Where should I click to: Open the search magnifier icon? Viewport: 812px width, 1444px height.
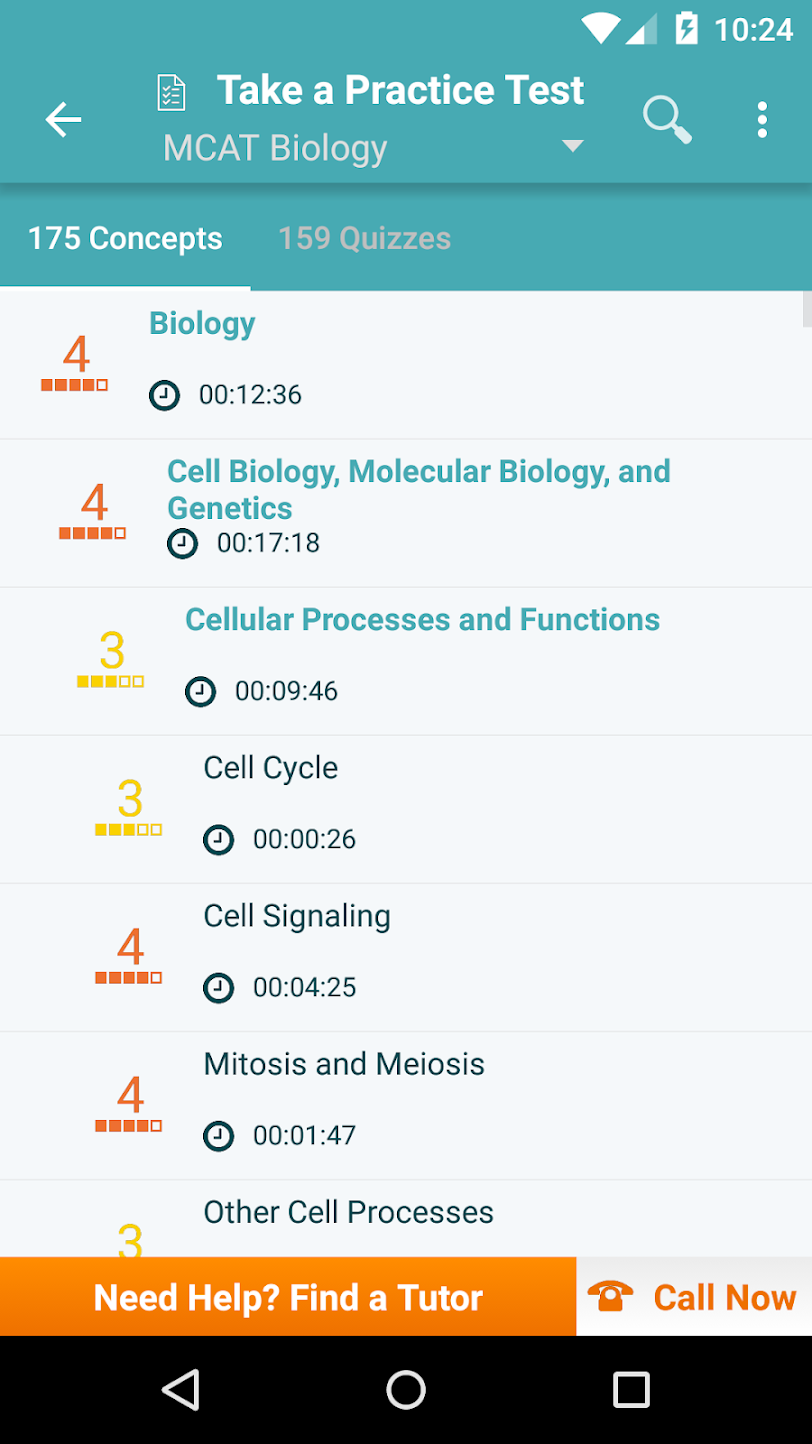[667, 119]
